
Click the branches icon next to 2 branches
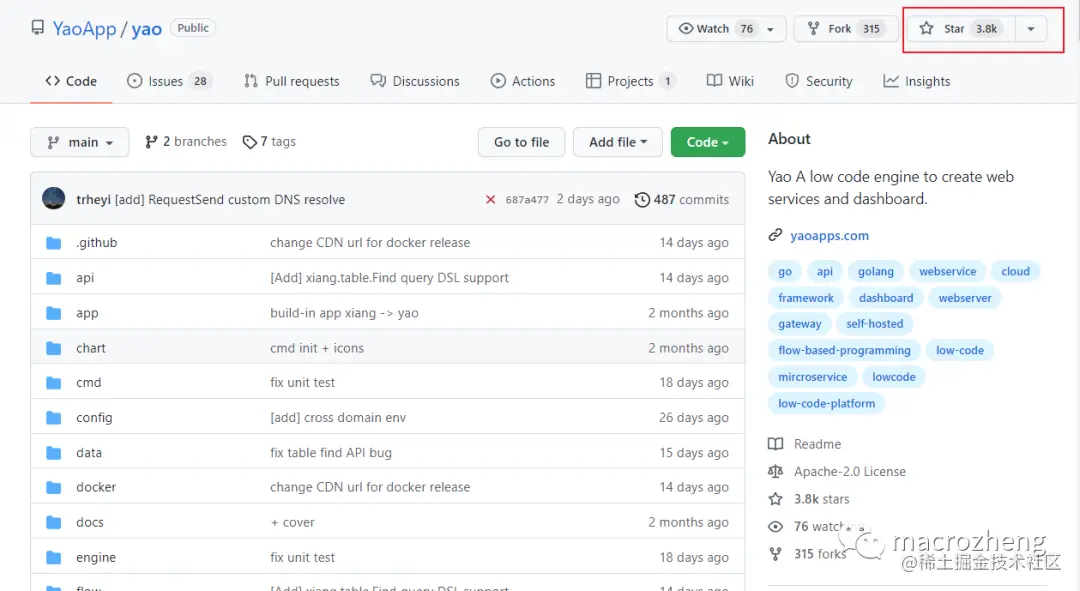coord(152,142)
